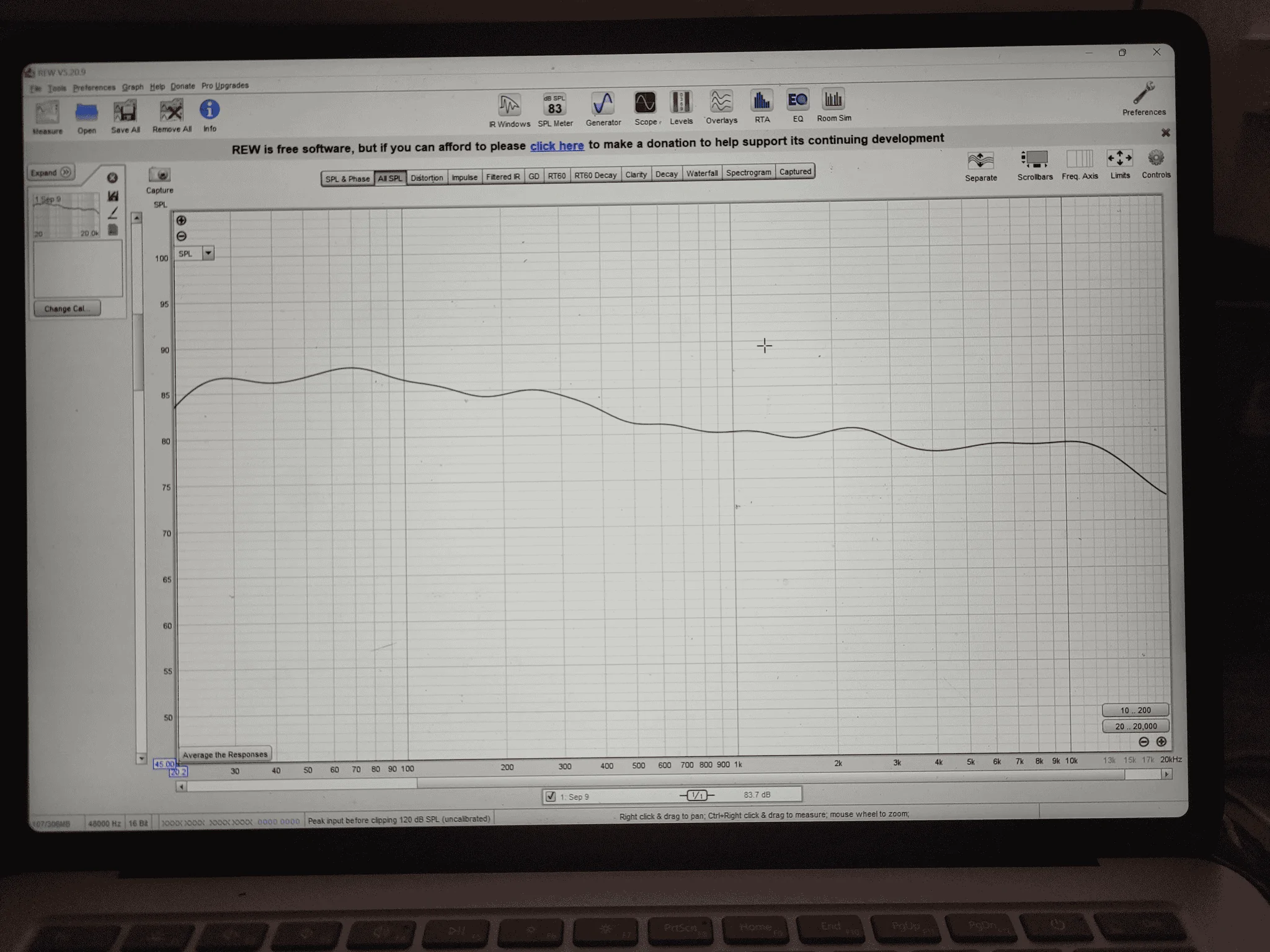Click the Change Cal button
The height and width of the screenshot is (952, 1270).
tap(67, 308)
